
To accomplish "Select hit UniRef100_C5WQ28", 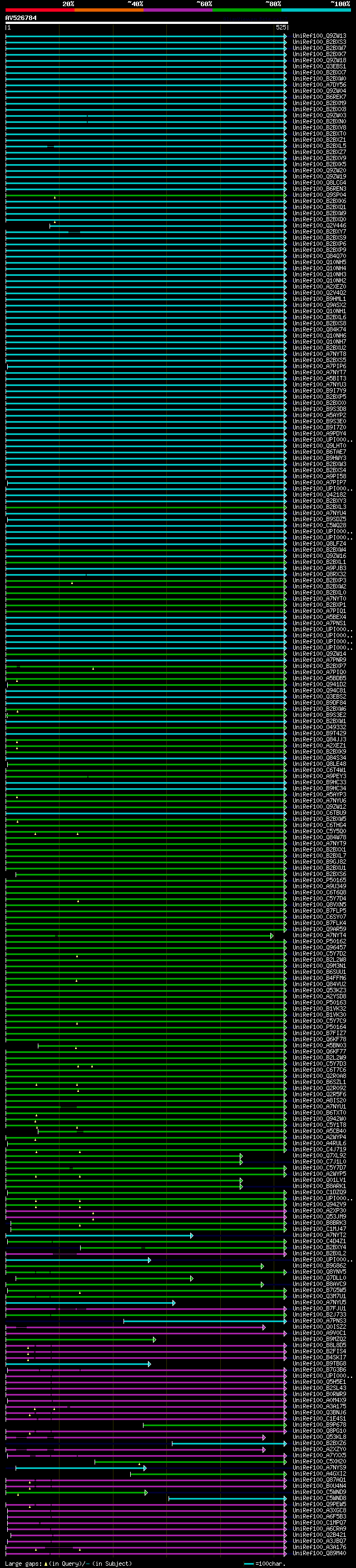I will pyautogui.click(x=319, y=525).
